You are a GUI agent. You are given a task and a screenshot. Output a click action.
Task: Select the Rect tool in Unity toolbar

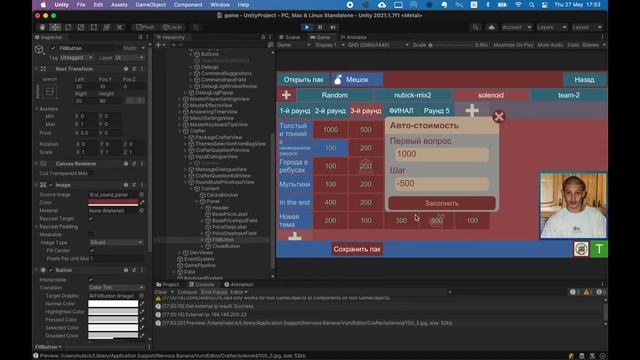coord(94,27)
